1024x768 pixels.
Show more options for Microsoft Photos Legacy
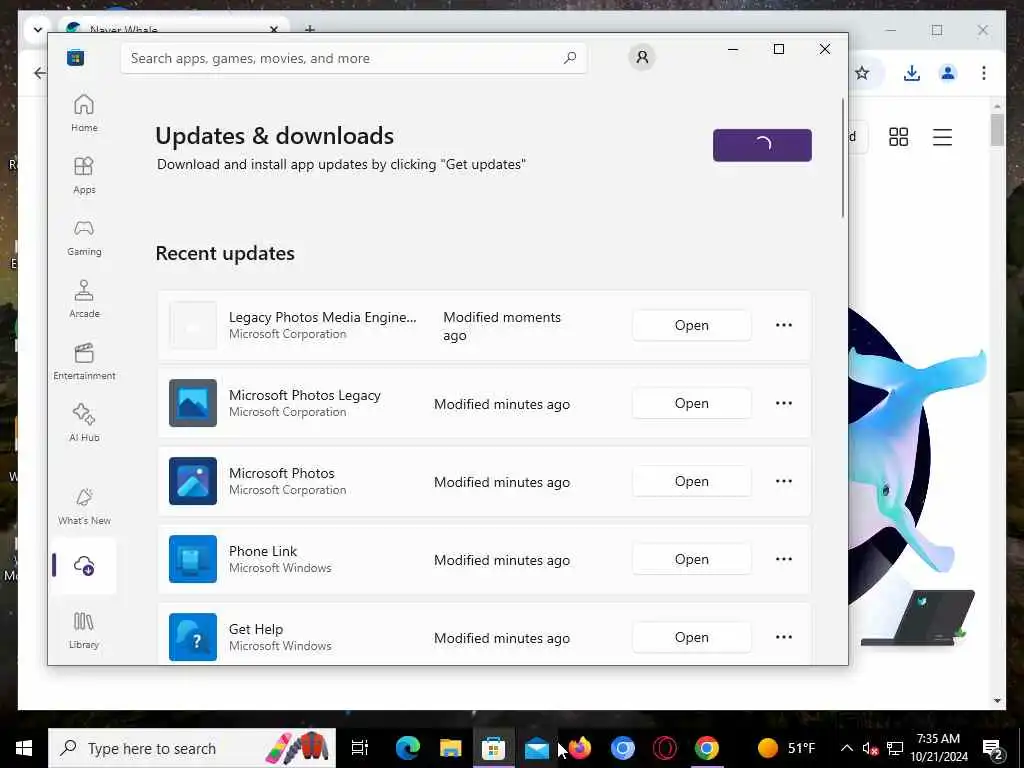(784, 404)
